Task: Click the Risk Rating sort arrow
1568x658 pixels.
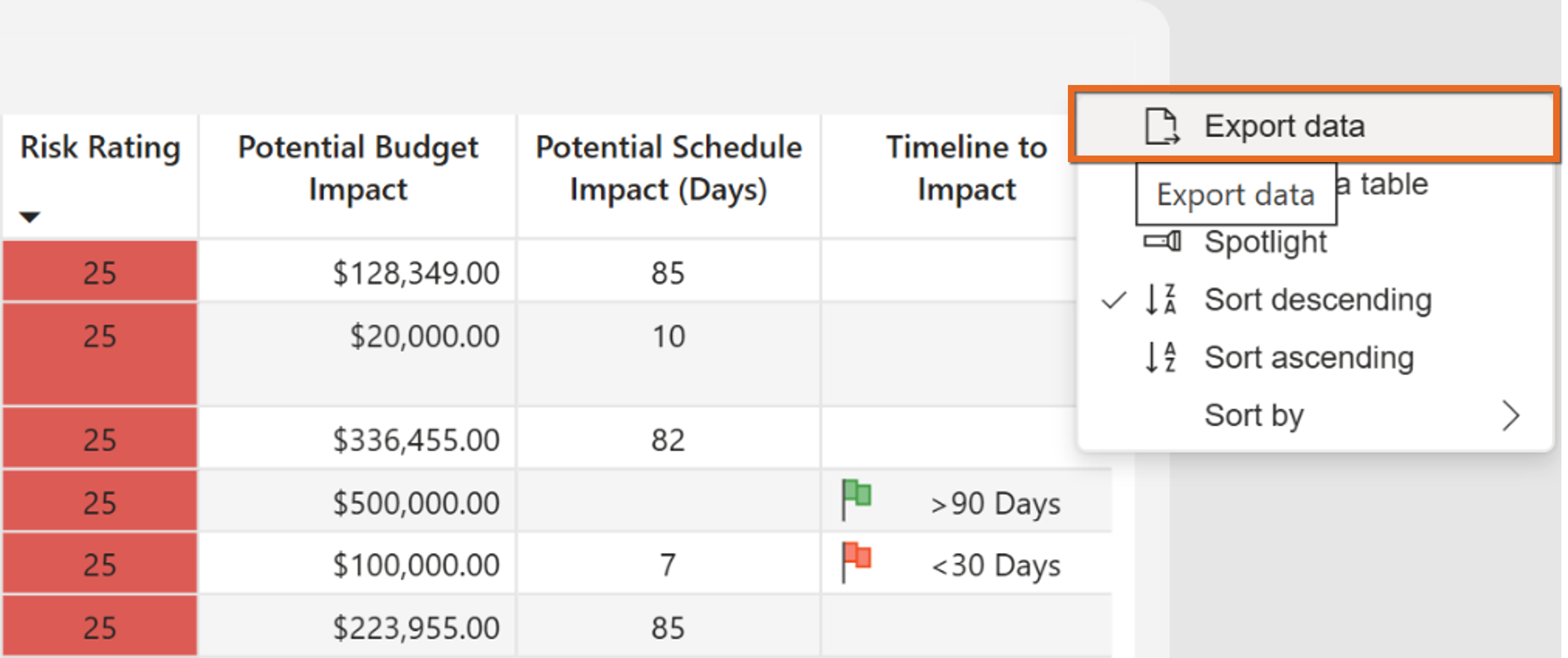Action: click(29, 216)
